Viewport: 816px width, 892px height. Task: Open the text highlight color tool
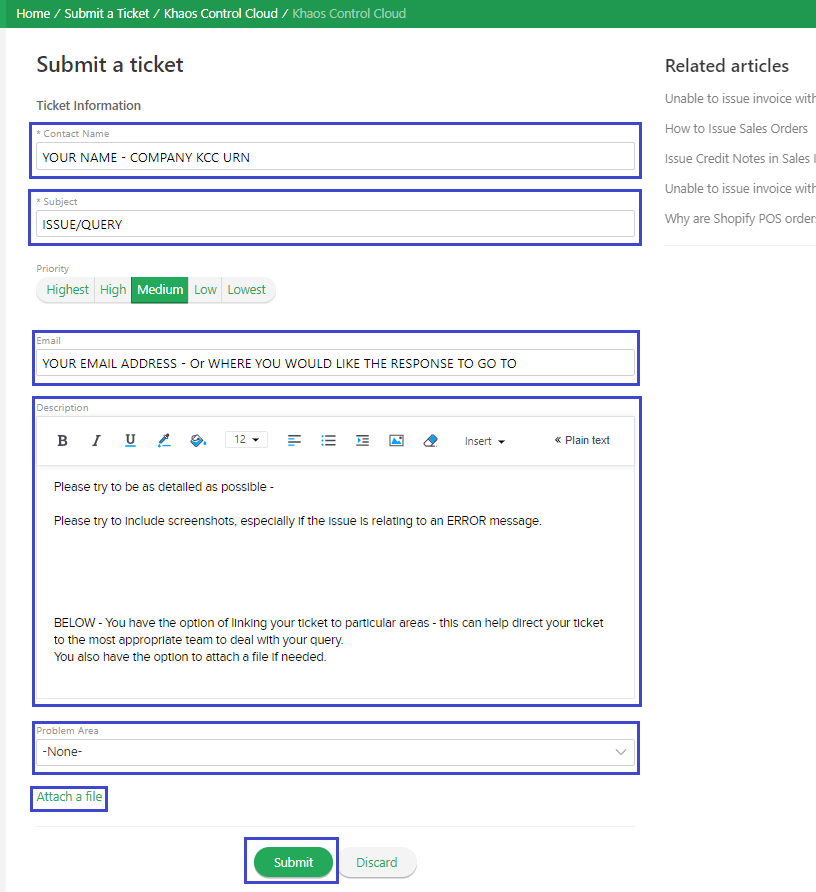(x=164, y=441)
